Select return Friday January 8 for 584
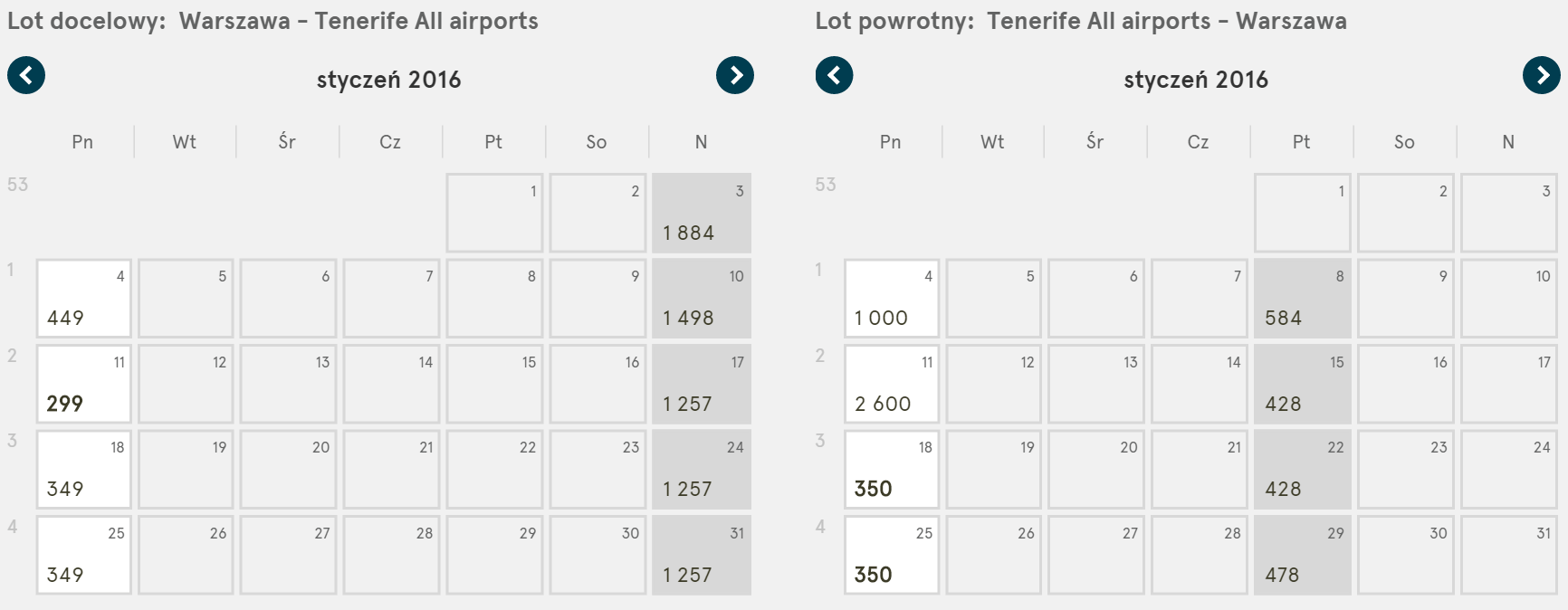This screenshot has height=610, width=1568. 1302,298
